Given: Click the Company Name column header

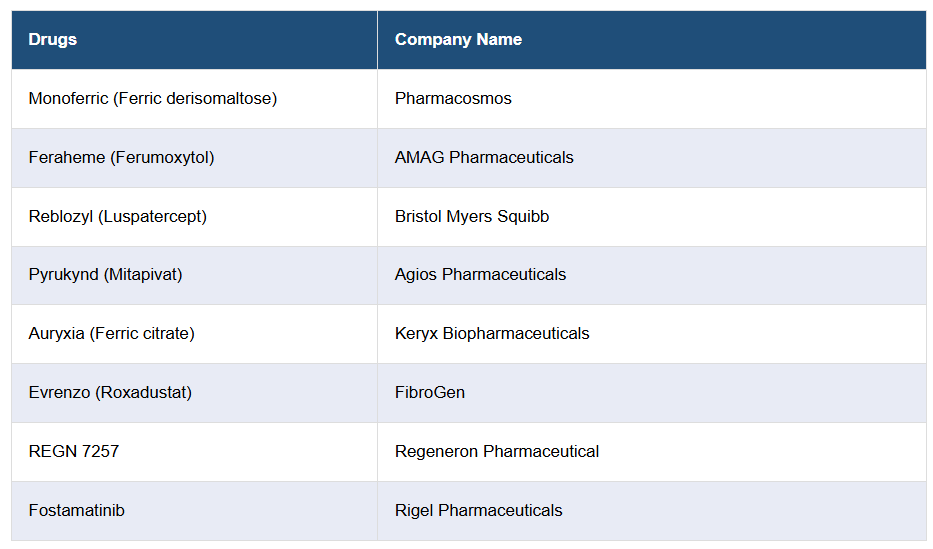Looking at the screenshot, I should point(458,40).
